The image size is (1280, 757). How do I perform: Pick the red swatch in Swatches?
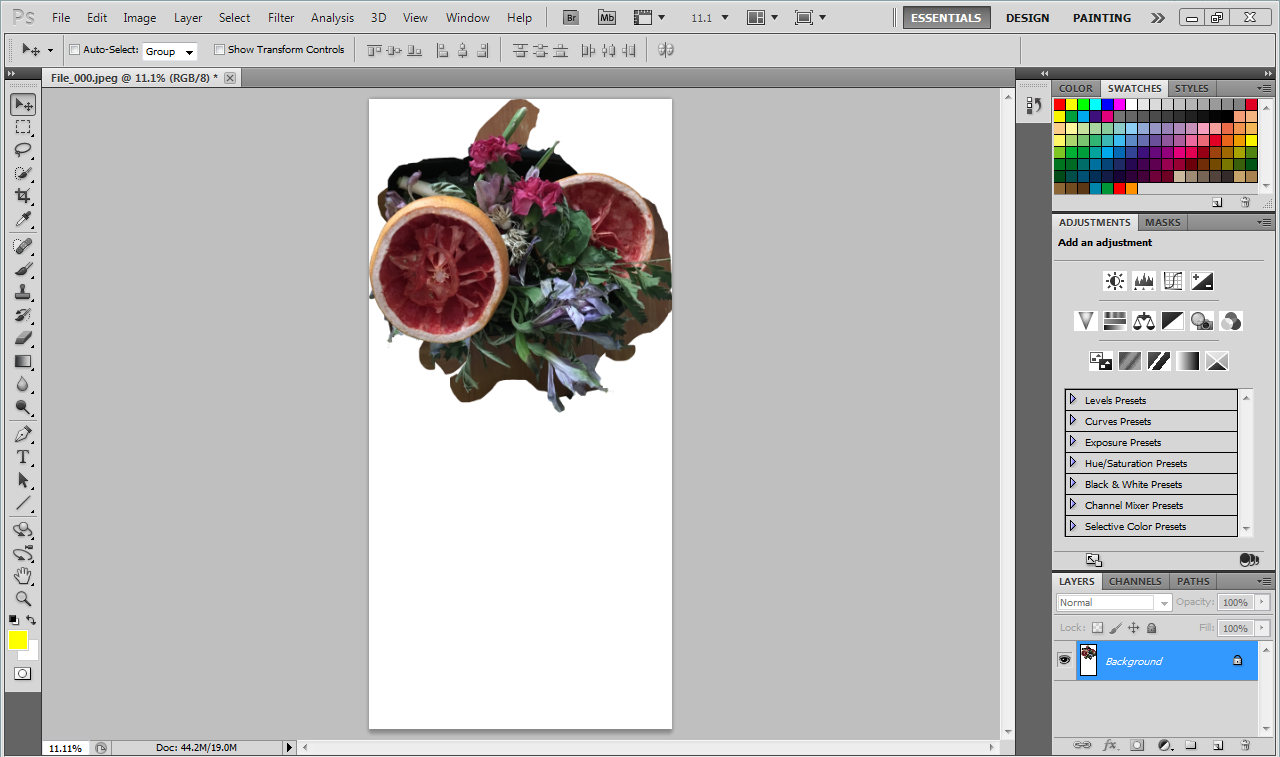tap(1060, 105)
